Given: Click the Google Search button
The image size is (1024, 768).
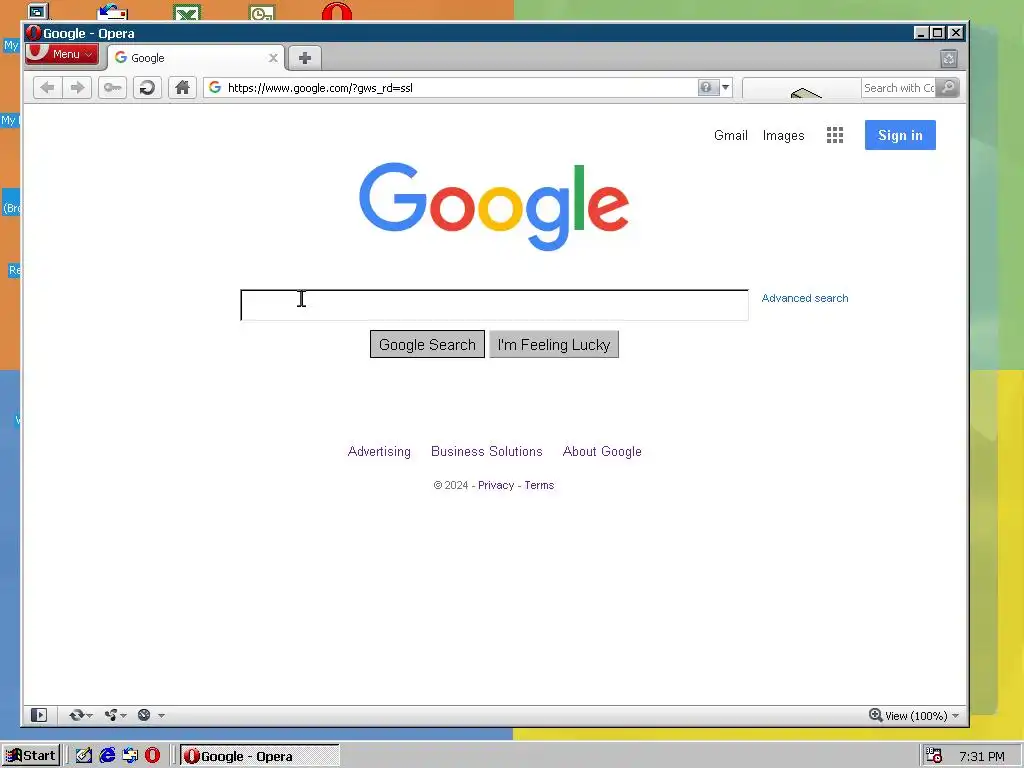Looking at the screenshot, I should click(427, 344).
